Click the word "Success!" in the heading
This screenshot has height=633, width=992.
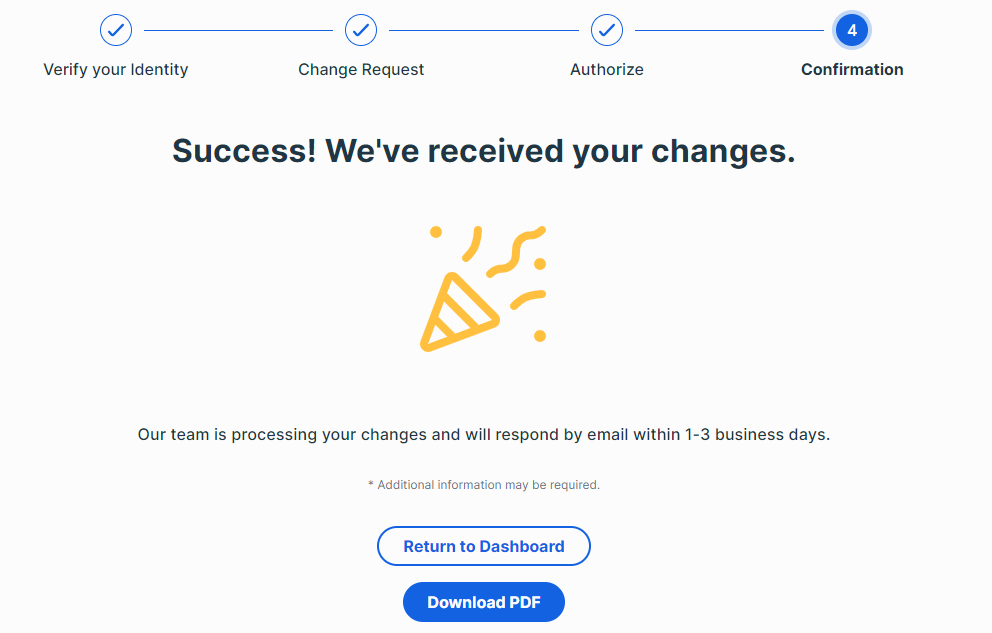[x=243, y=151]
